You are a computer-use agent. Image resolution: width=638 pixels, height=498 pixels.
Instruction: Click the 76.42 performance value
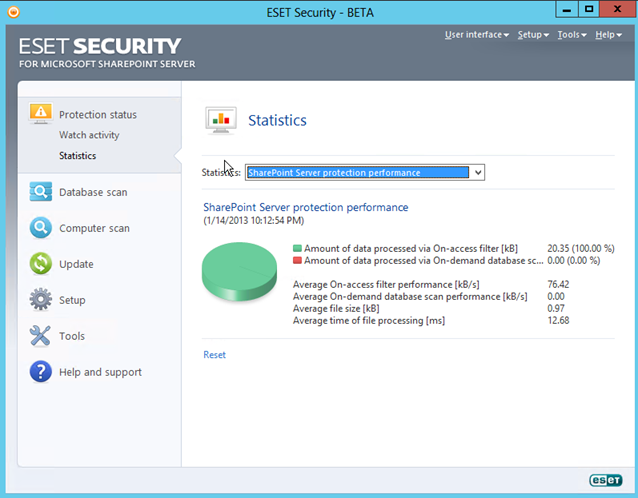click(x=558, y=284)
